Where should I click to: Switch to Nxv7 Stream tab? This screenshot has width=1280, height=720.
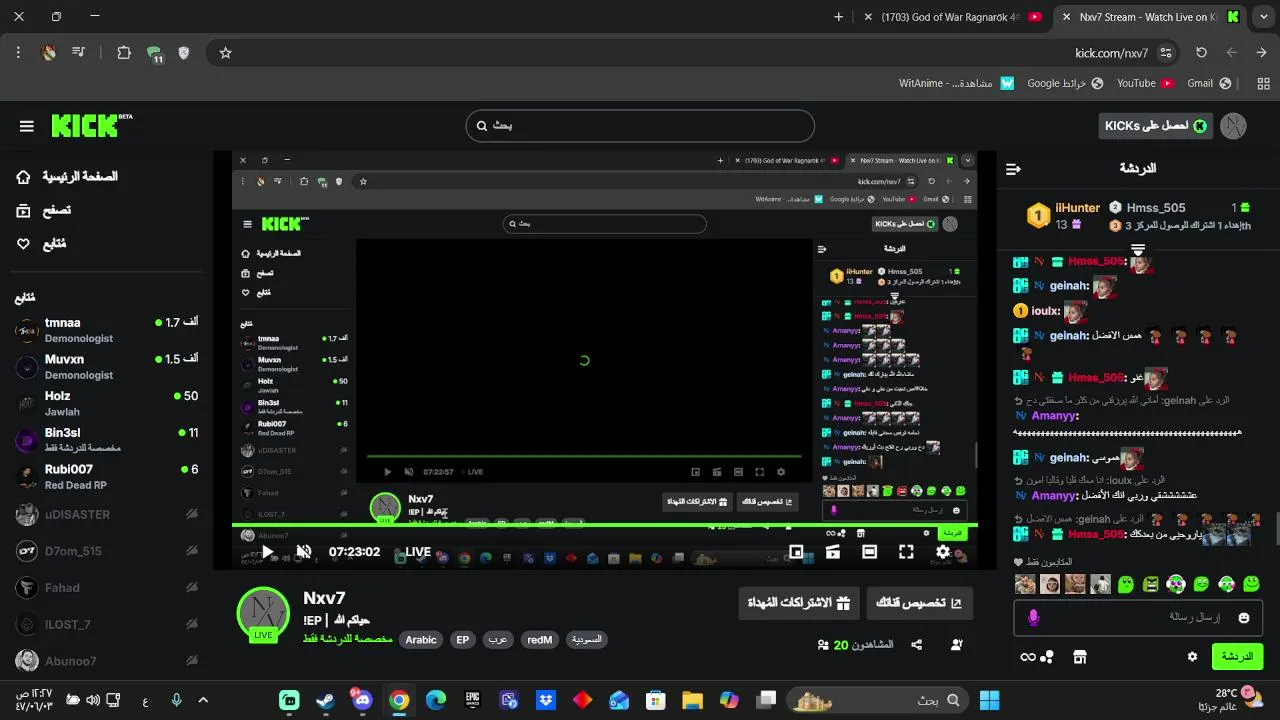click(x=1150, y=17)
